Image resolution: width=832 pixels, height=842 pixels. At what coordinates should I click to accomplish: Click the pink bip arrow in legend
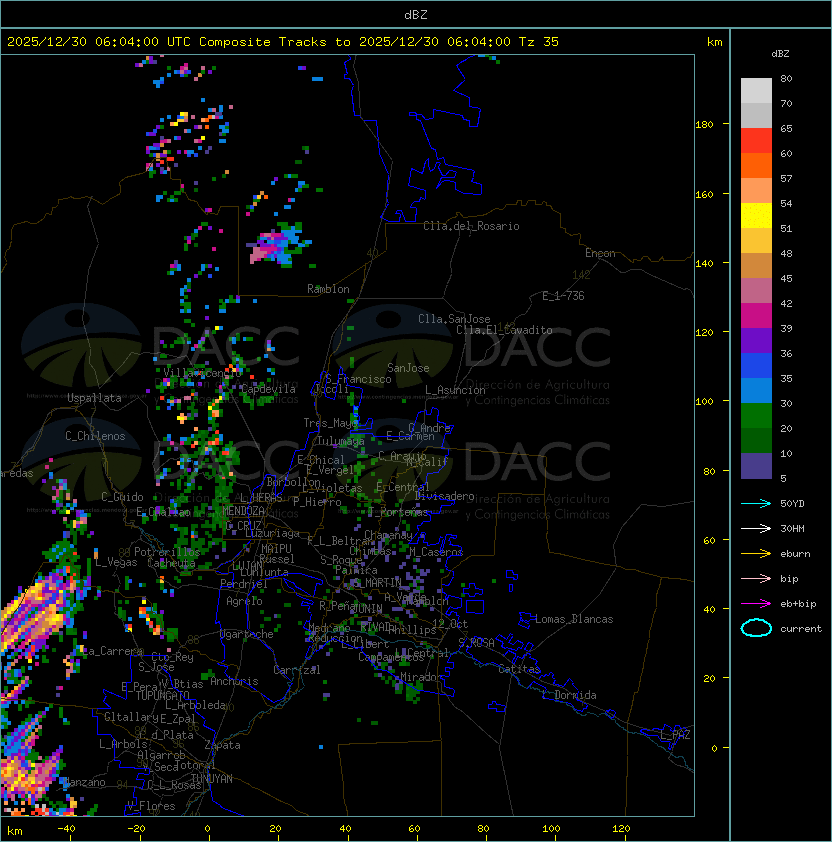coord(756,578)
